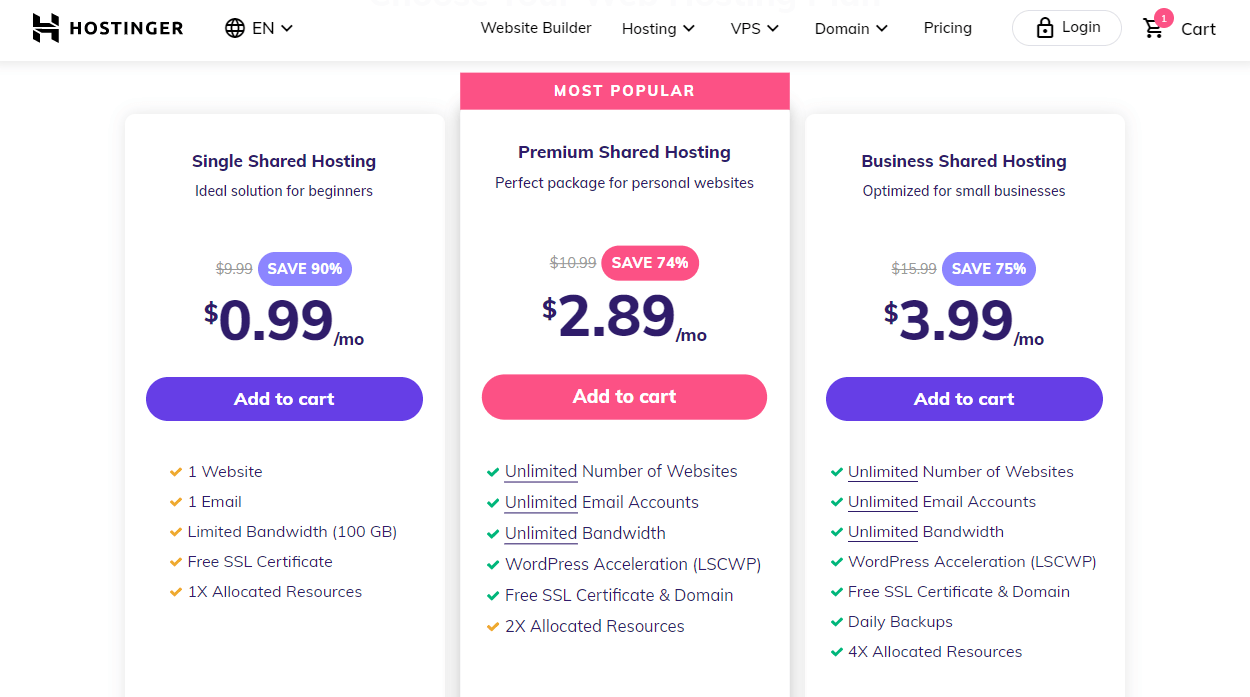Open the shopping cart icon
The image size is (1250, 697).
tap(1154, 29)
